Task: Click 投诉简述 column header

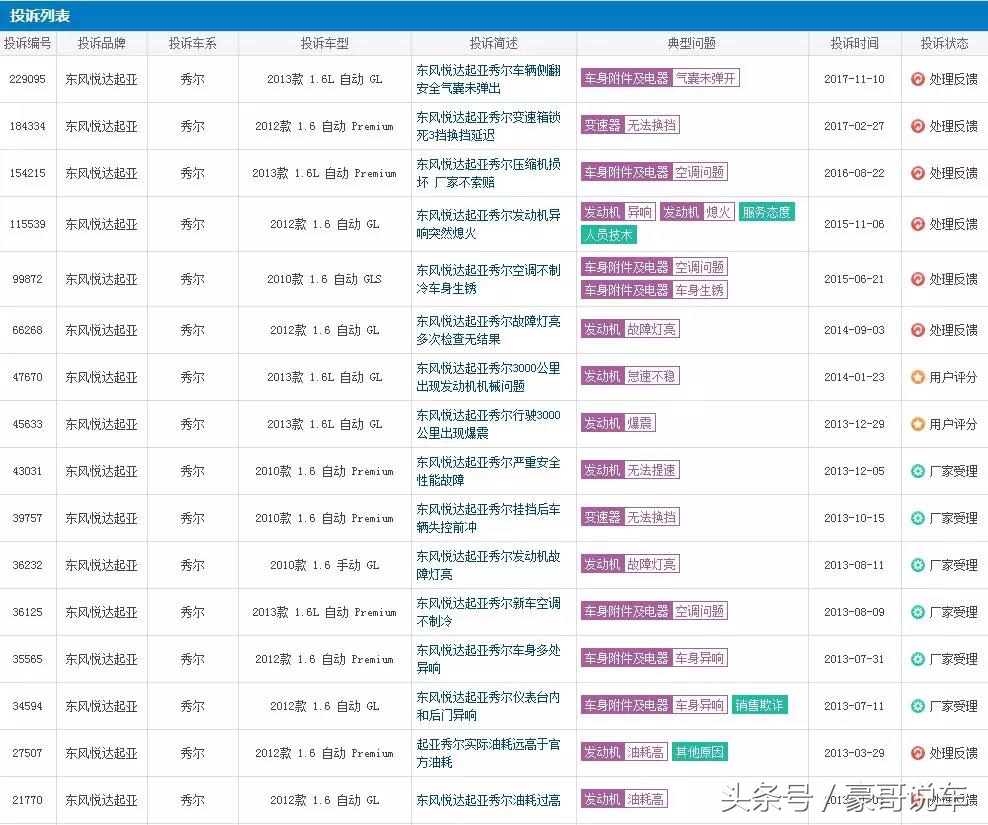Action: pos(493,43)
